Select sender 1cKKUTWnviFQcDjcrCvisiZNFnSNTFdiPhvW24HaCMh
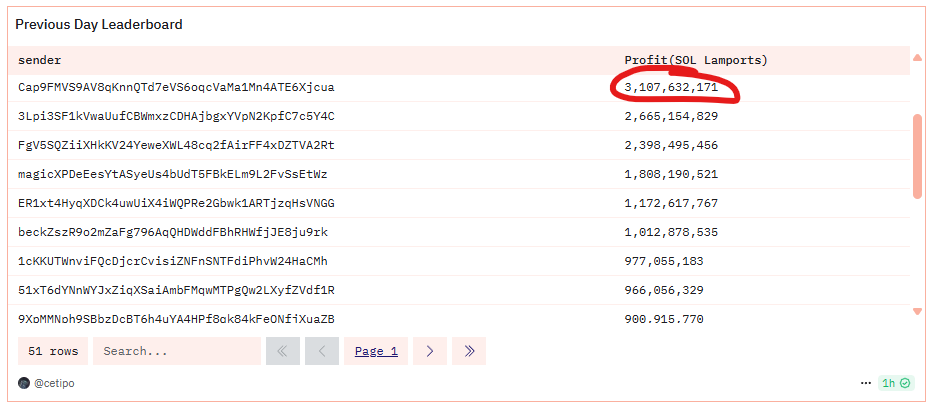929x403 pixels. (x=172, y=261)
